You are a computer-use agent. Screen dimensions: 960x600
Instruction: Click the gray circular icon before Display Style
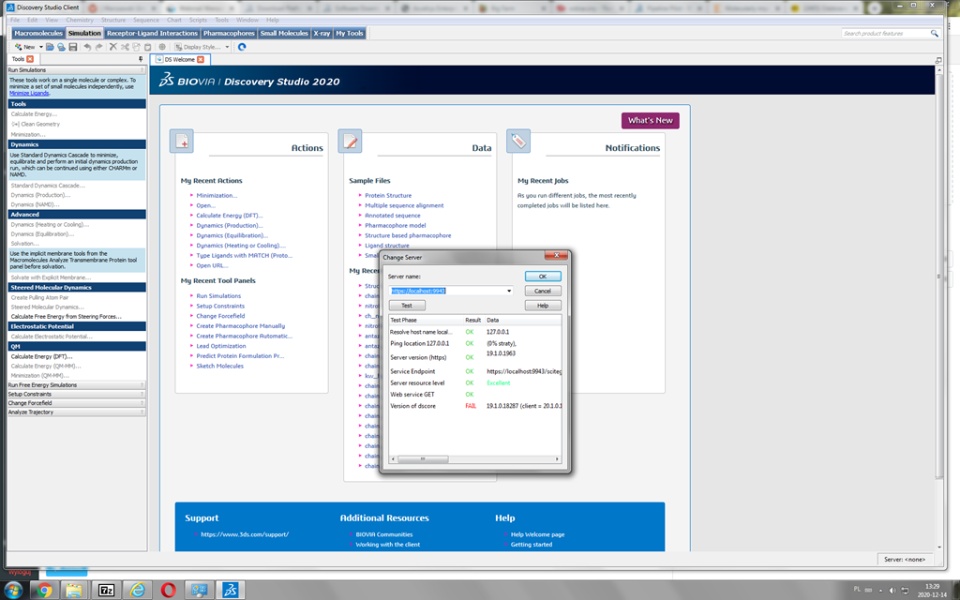click(x=162, y=47)
